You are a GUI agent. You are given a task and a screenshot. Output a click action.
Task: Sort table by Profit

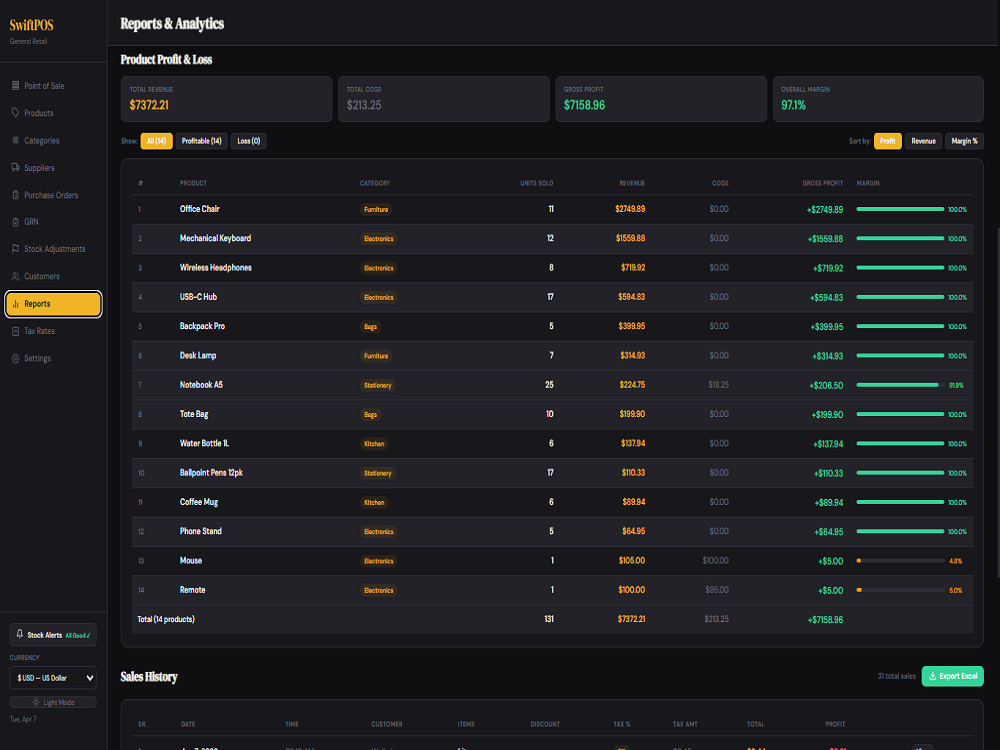tap(887, 141)
